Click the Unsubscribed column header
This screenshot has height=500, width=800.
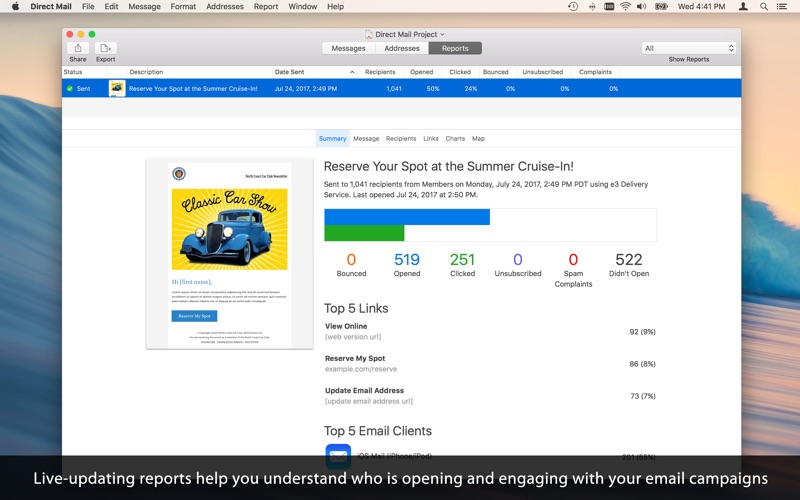pos(542,72)
